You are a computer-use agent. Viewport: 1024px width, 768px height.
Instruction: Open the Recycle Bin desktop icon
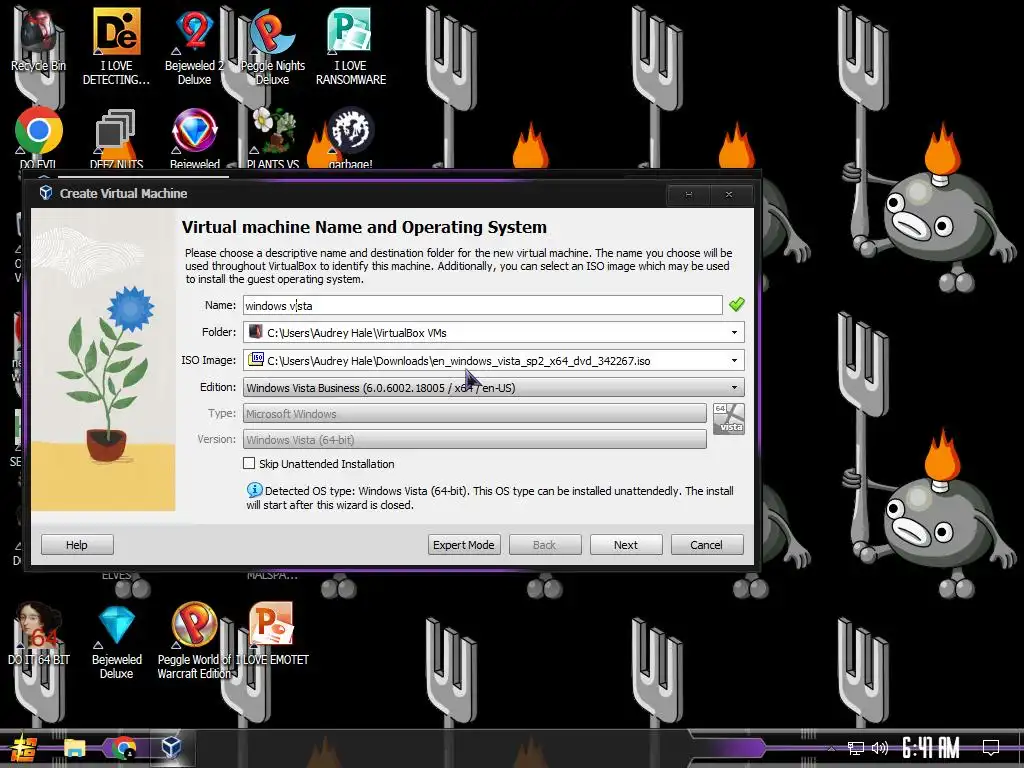pyautogui.click(x=38, y=39)
